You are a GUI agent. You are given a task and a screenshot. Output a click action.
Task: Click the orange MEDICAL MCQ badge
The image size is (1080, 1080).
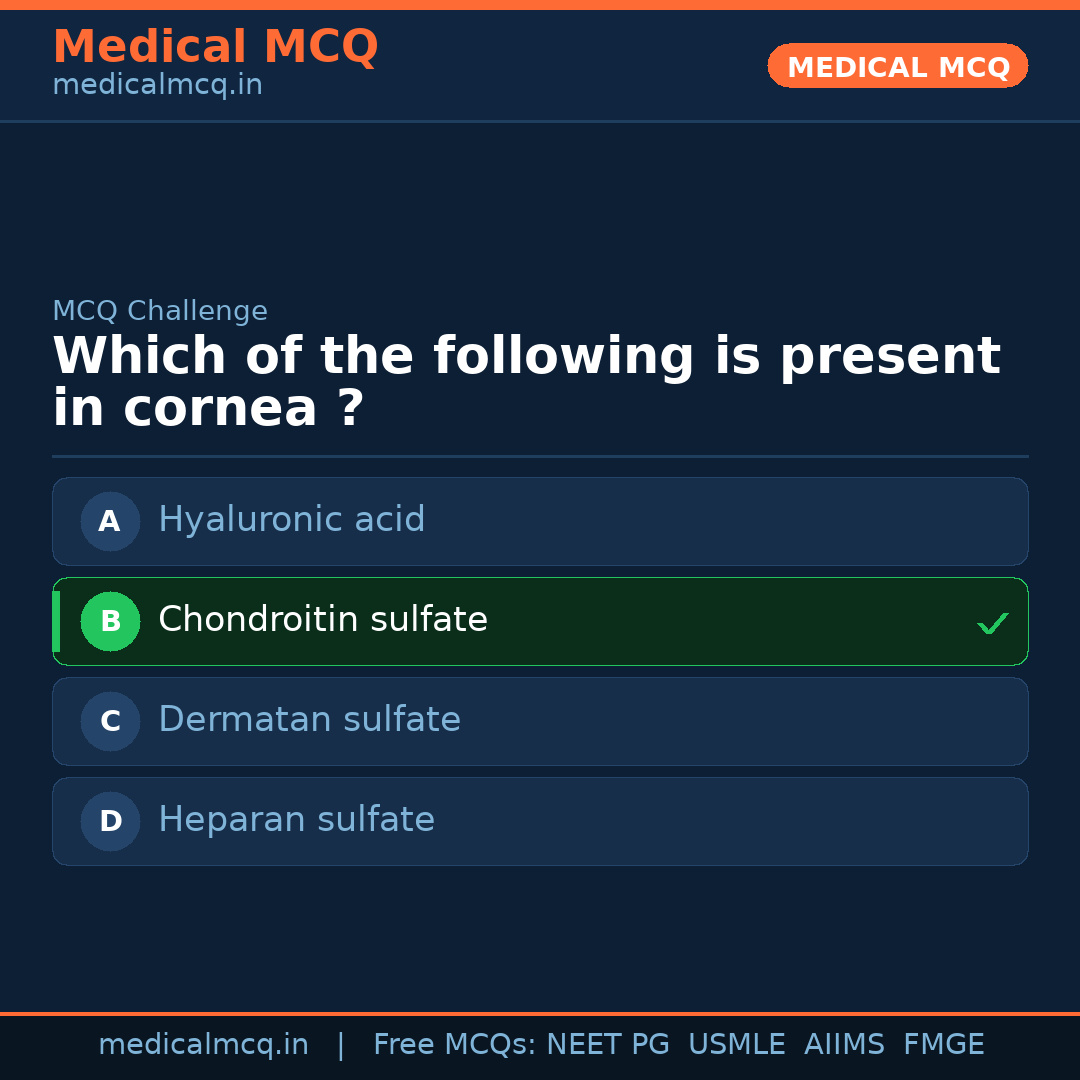pos(897,66)
